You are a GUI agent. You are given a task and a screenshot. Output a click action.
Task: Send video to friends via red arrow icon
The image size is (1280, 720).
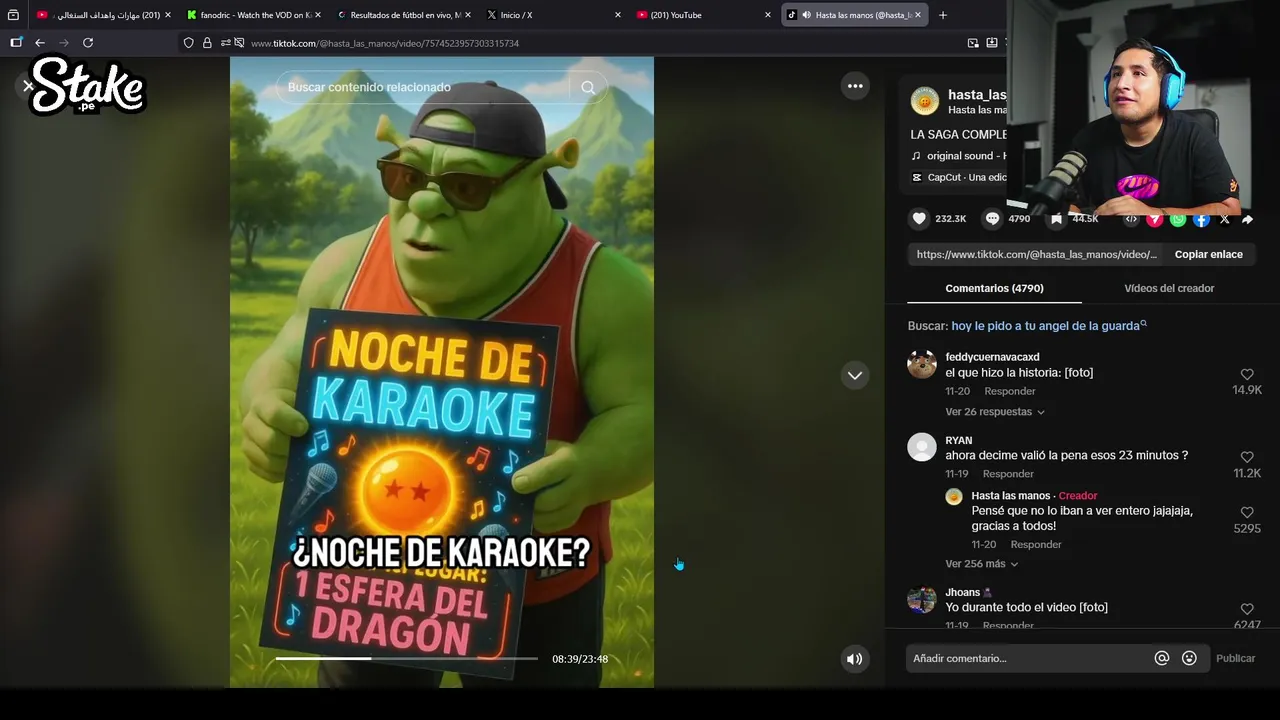1154,219
